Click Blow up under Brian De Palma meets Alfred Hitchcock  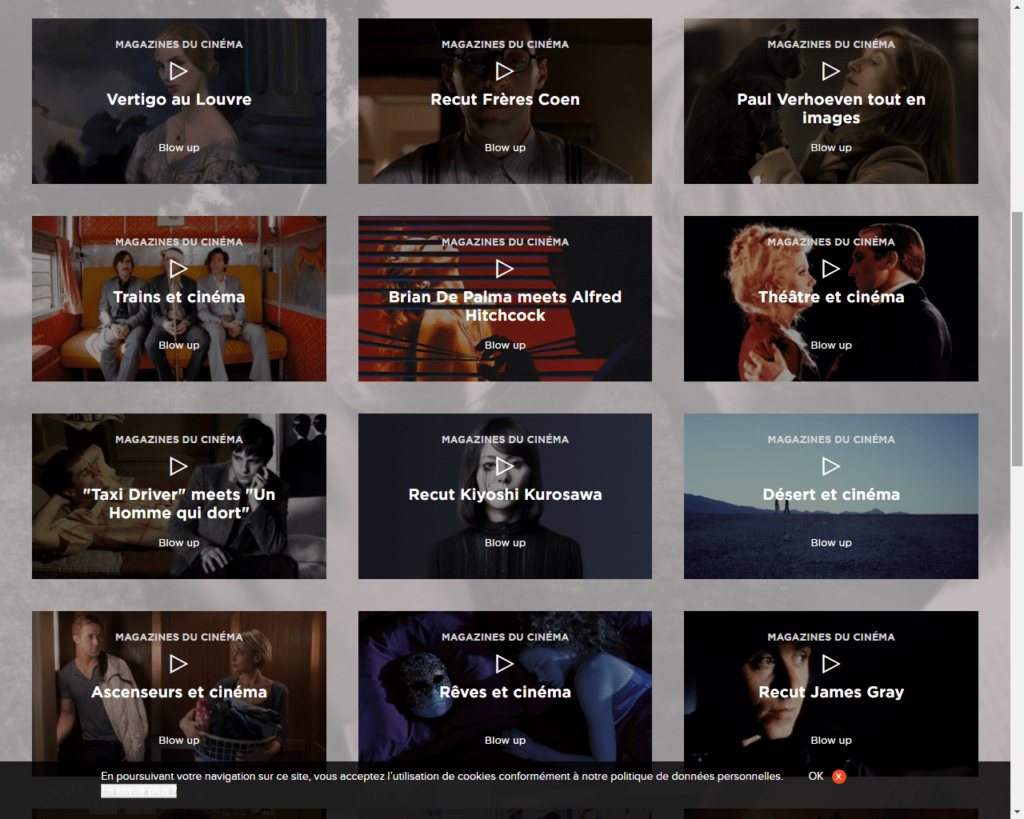tap(505, 345)
